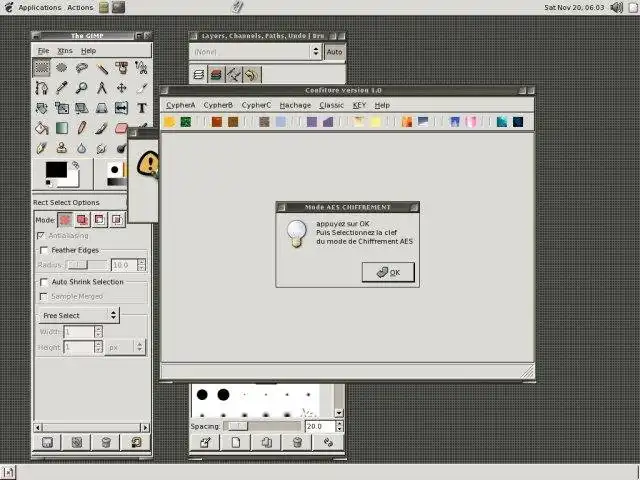This screenshot has height=480, width=640.
Task: Select the Paths tool
Action: (41, 88)
